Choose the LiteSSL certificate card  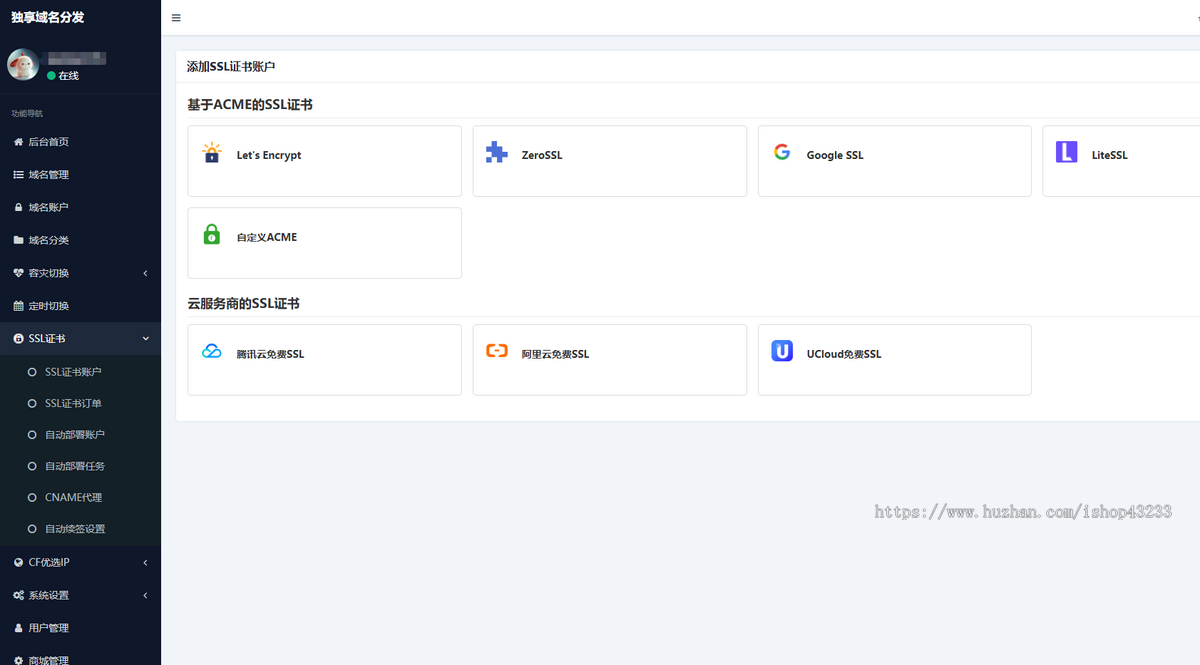(x=1121, y=161)
